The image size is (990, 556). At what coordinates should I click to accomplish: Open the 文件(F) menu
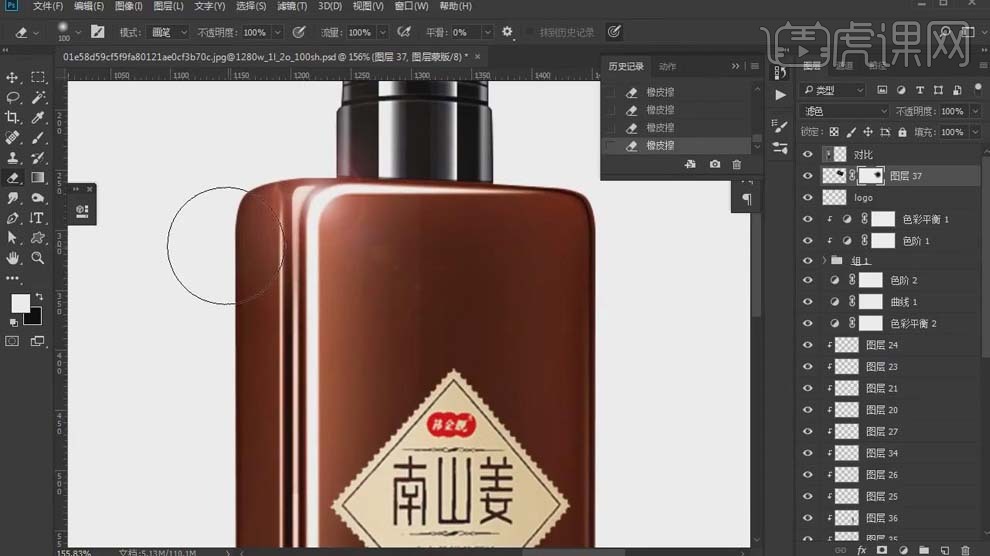(x=47, y=6)
